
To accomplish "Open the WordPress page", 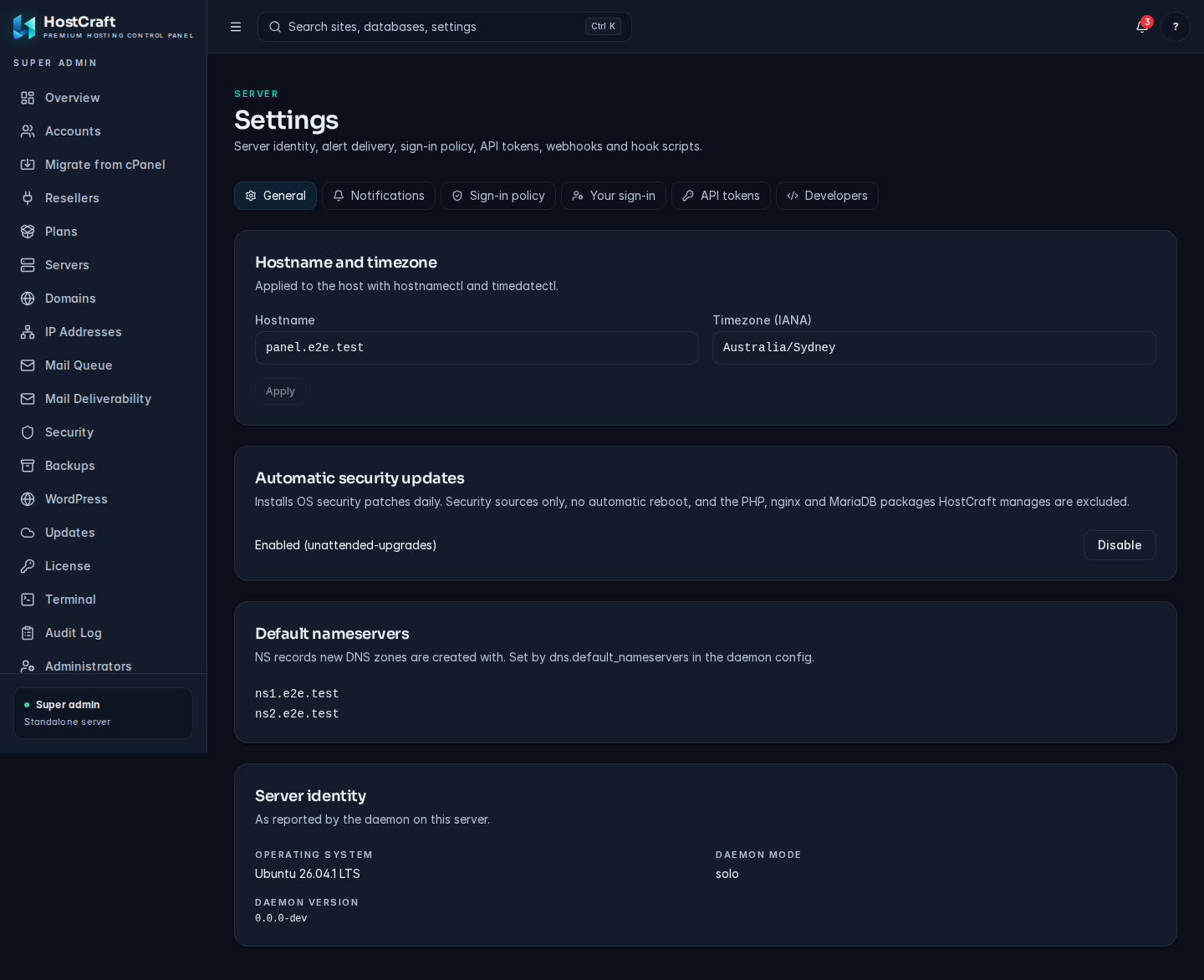I will 104,499.
